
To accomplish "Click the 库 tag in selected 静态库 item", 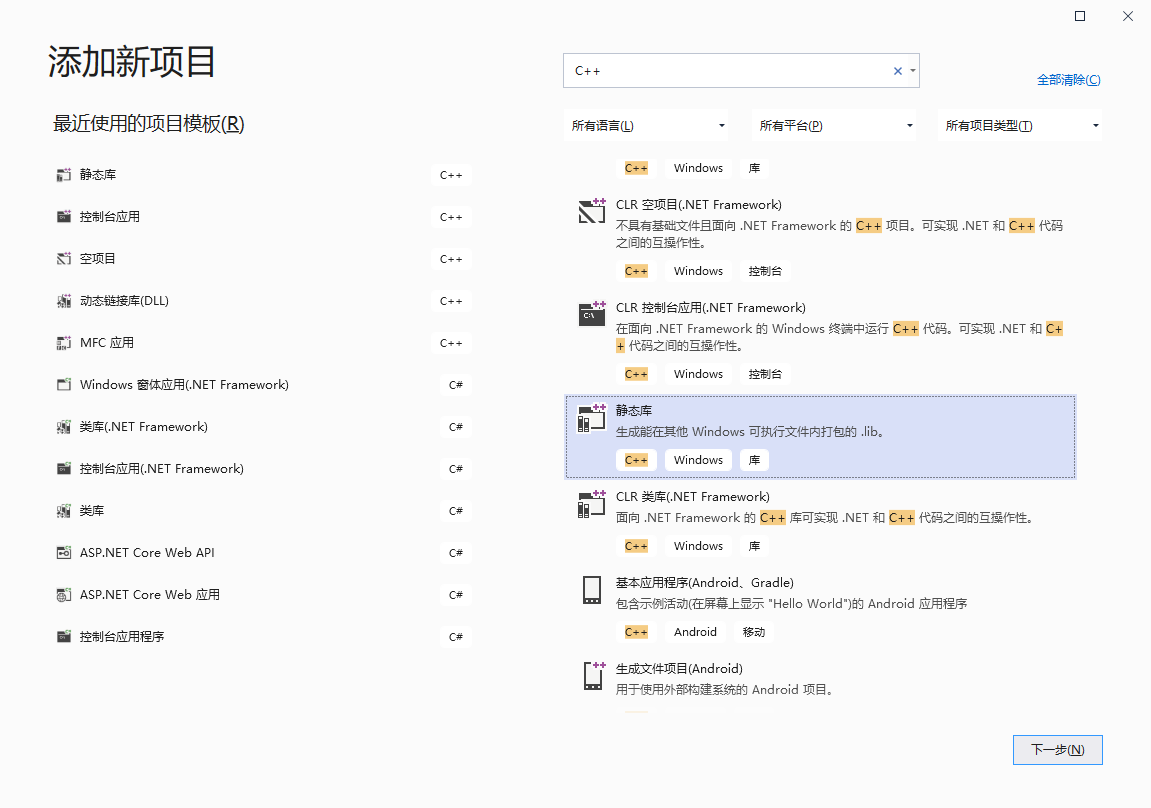I will click(x=754, y=460).
